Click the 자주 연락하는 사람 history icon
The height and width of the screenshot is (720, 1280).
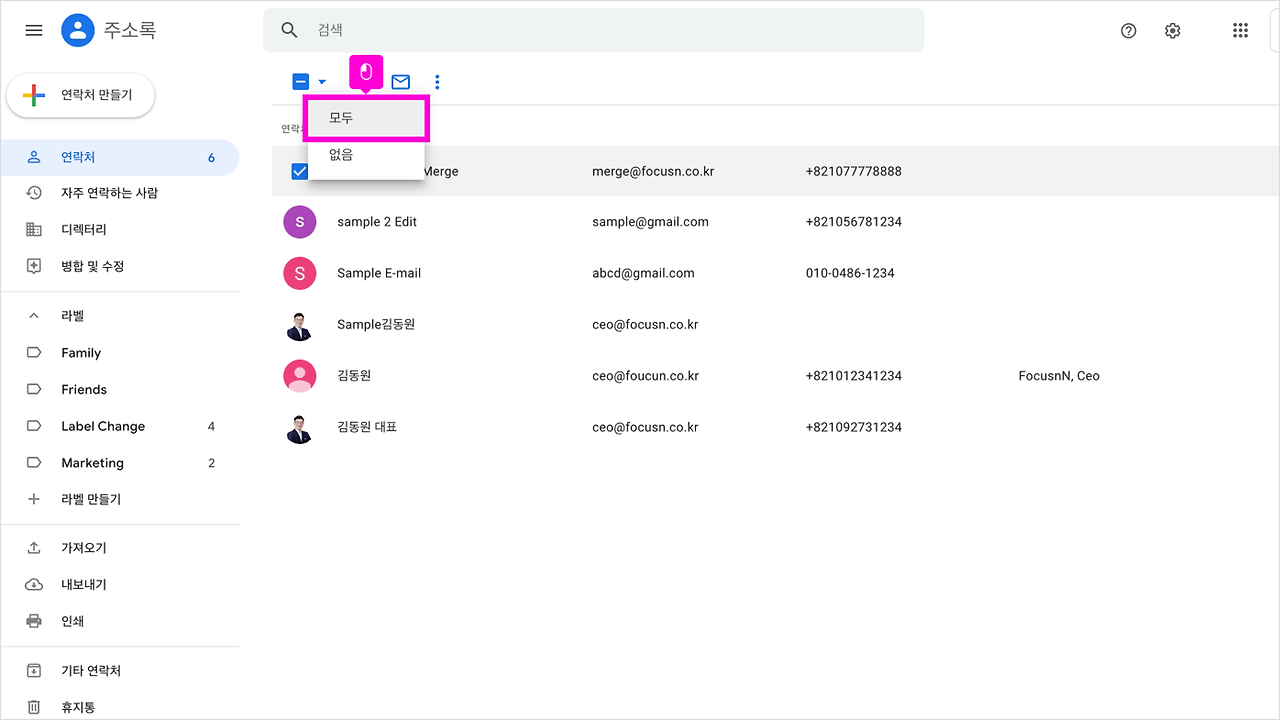(x=34, y=193)
